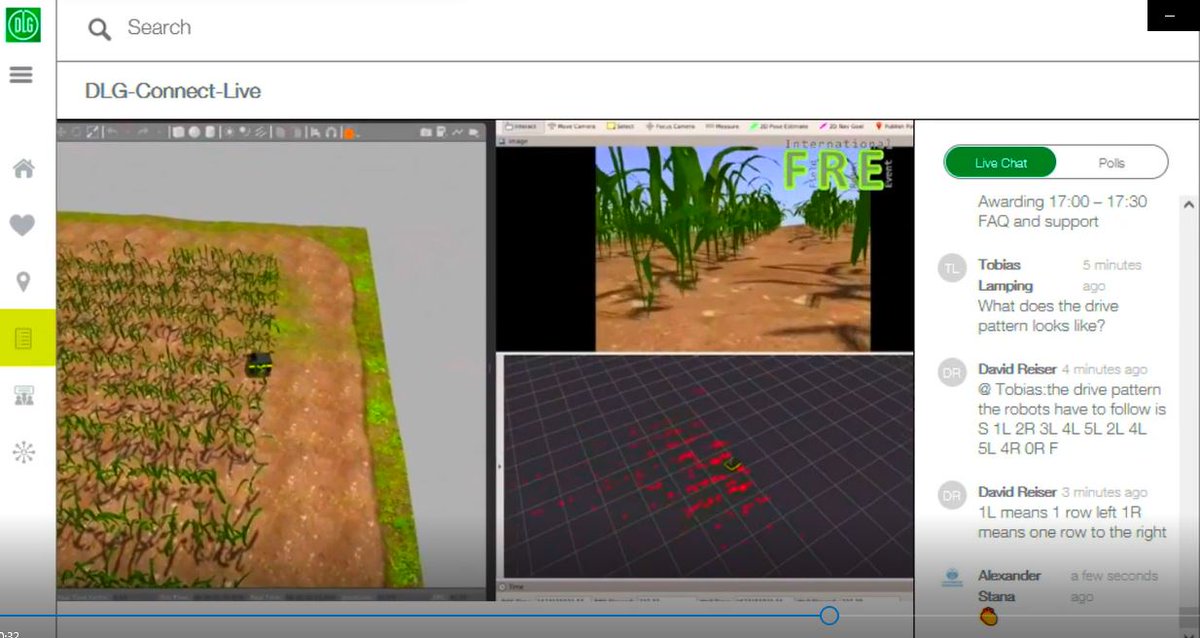
Task: Insert a sphere shape in Gazebo toolbar
Action: click(194, 132)
